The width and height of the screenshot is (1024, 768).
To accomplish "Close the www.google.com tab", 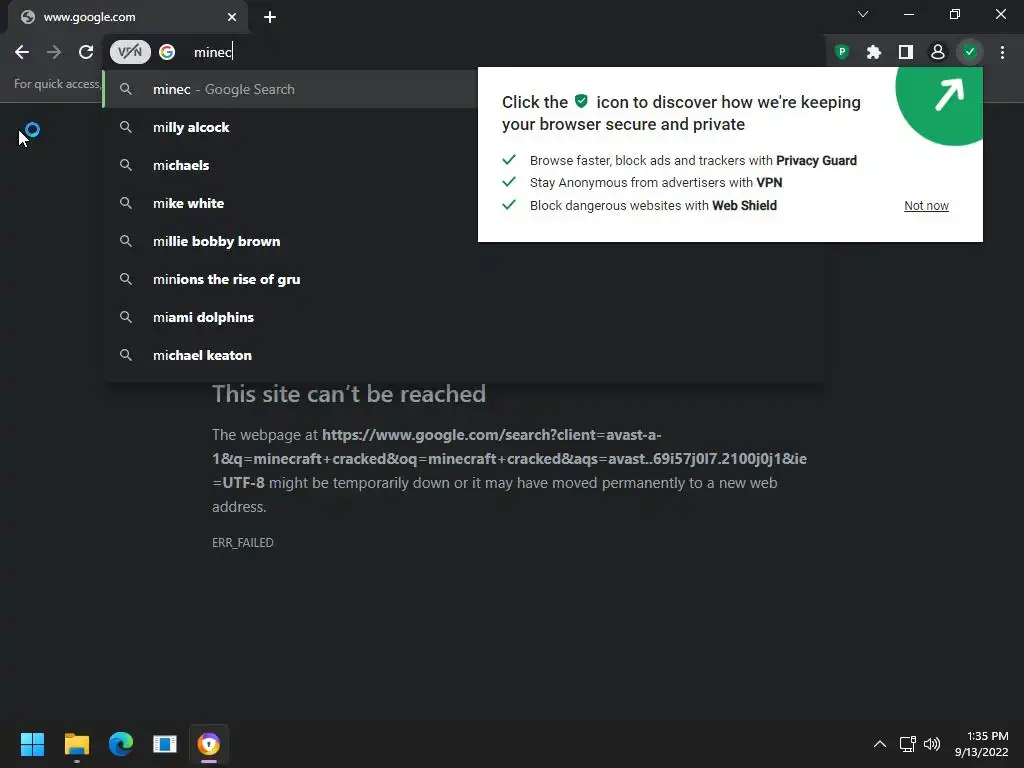I will click(x=232, y=17).
